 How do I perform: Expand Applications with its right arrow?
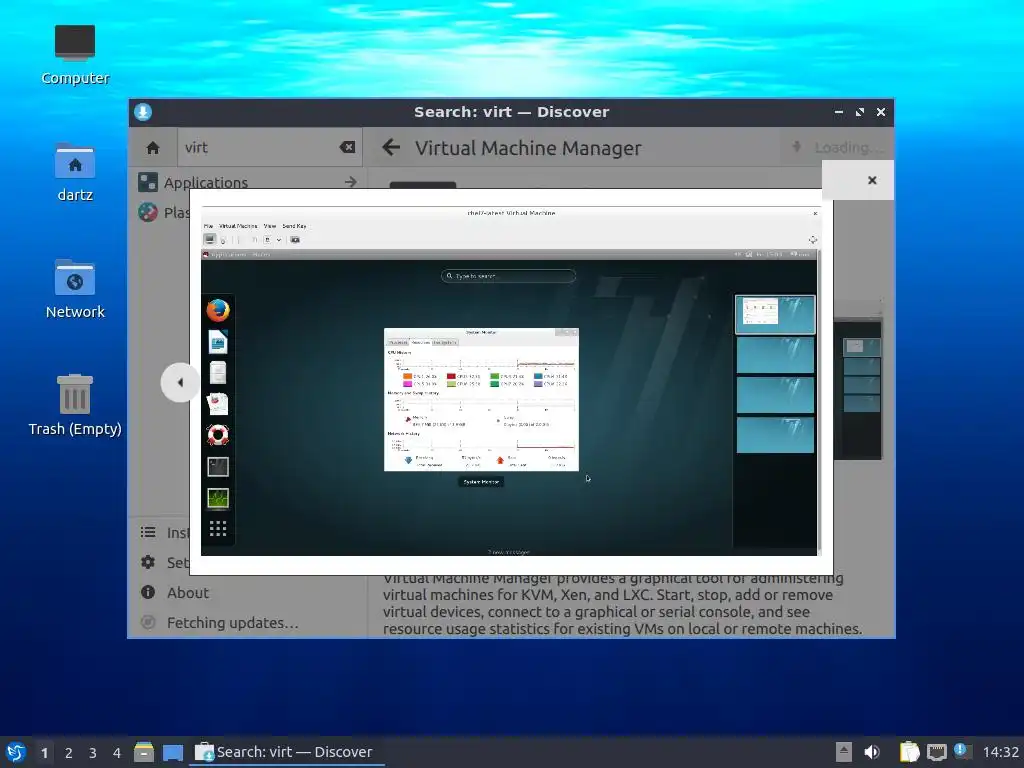click(x=351, y=182)
